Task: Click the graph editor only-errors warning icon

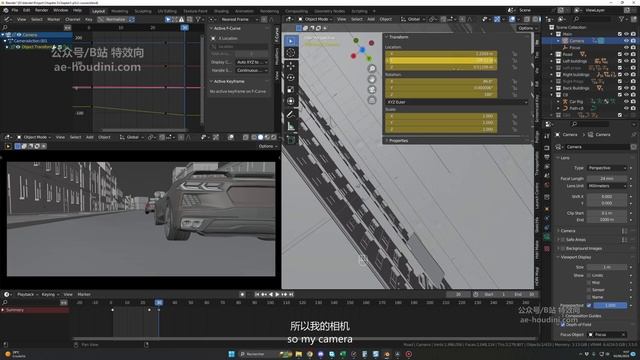Action: pyautogui.click(x=182, y=19)
